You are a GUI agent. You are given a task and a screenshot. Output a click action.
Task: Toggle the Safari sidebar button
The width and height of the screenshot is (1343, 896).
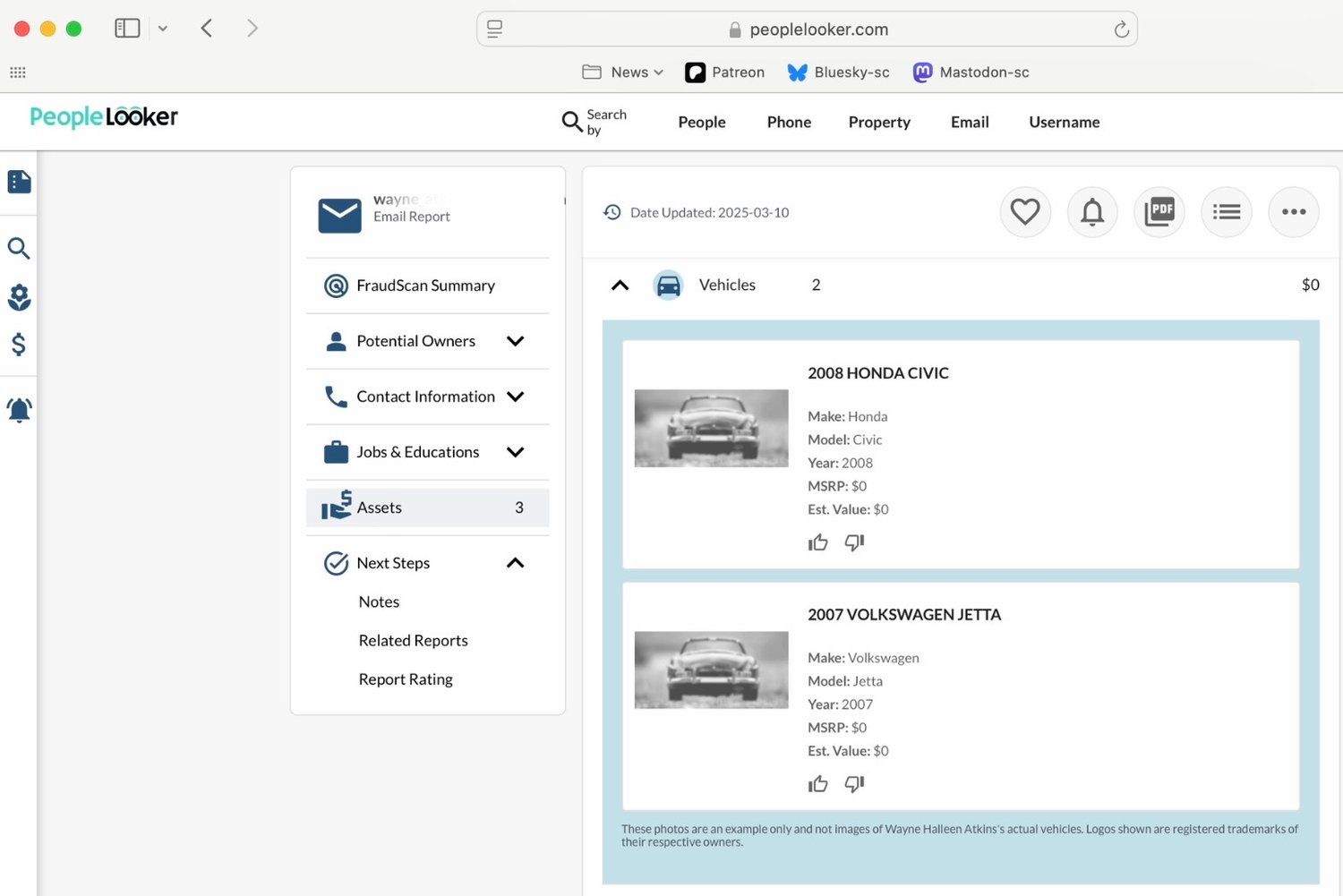(x=127, y=29)
